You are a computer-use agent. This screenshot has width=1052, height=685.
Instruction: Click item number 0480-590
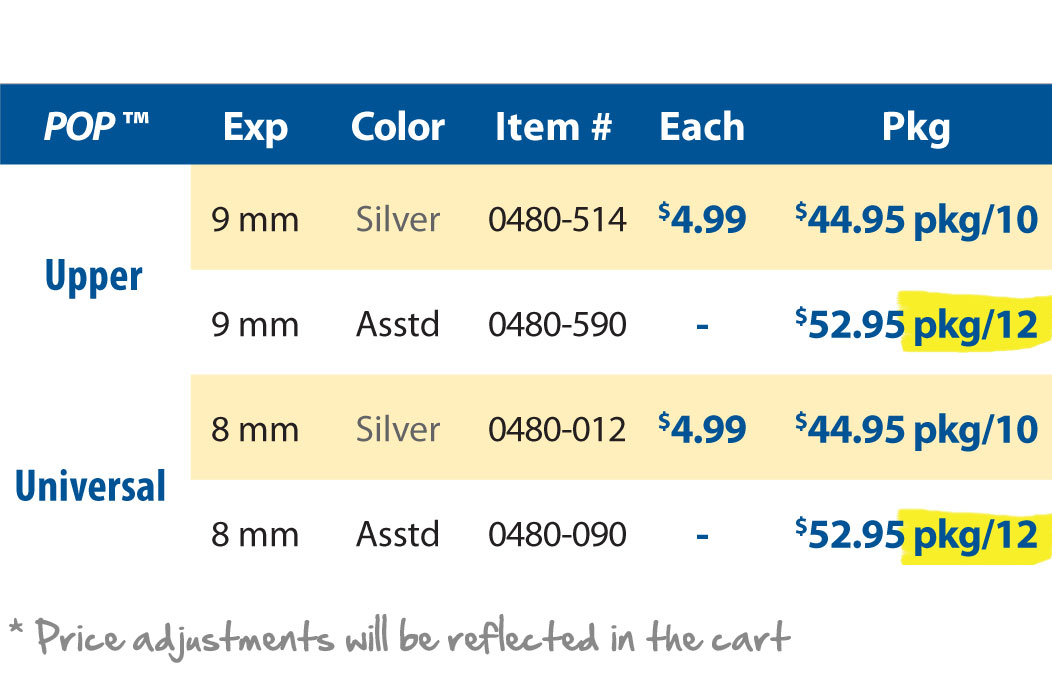pyautogui.click(x=557, y=325)
